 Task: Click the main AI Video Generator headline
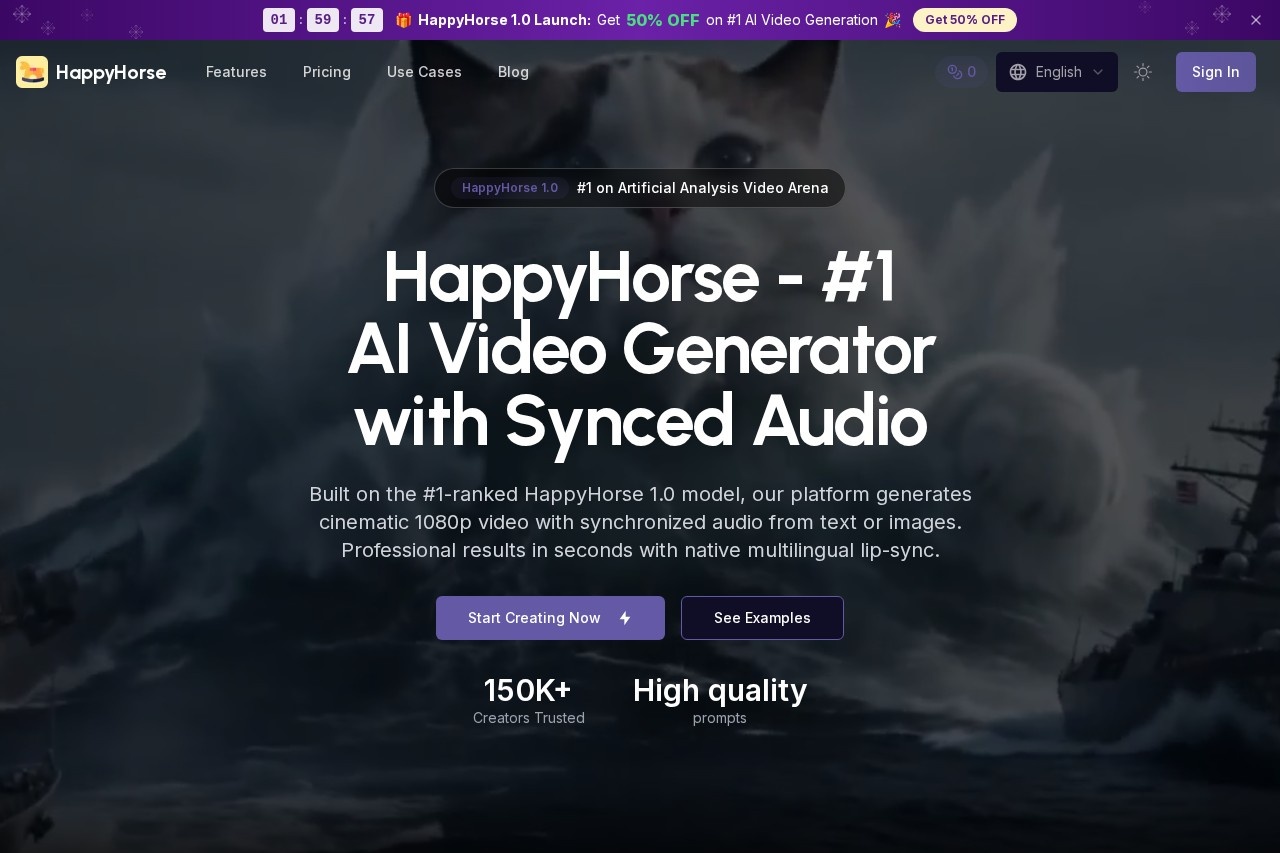pyautogui.click(x=640, y=349)
